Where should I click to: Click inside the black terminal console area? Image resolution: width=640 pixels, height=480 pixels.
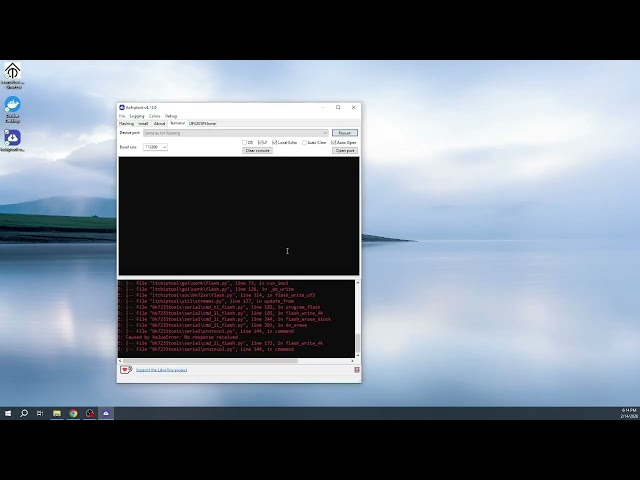coord(239,216)
